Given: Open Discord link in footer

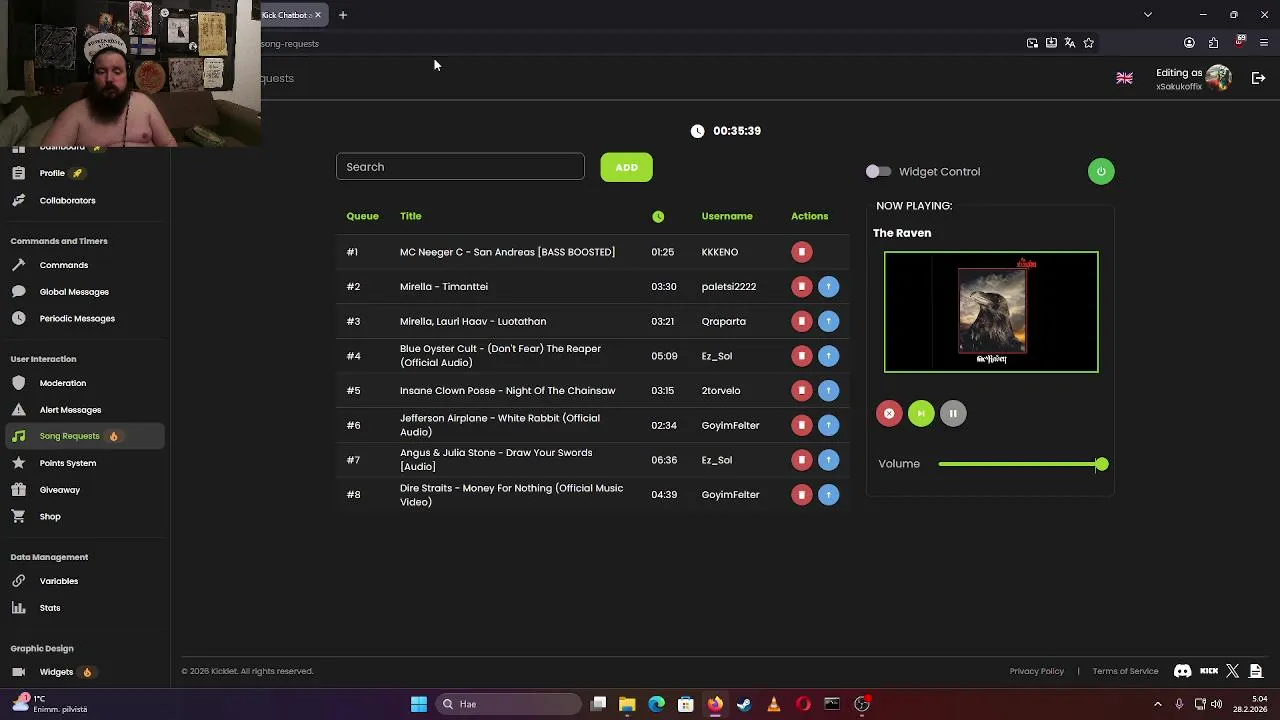Looking at the screenshot, I should (1183, 671).
